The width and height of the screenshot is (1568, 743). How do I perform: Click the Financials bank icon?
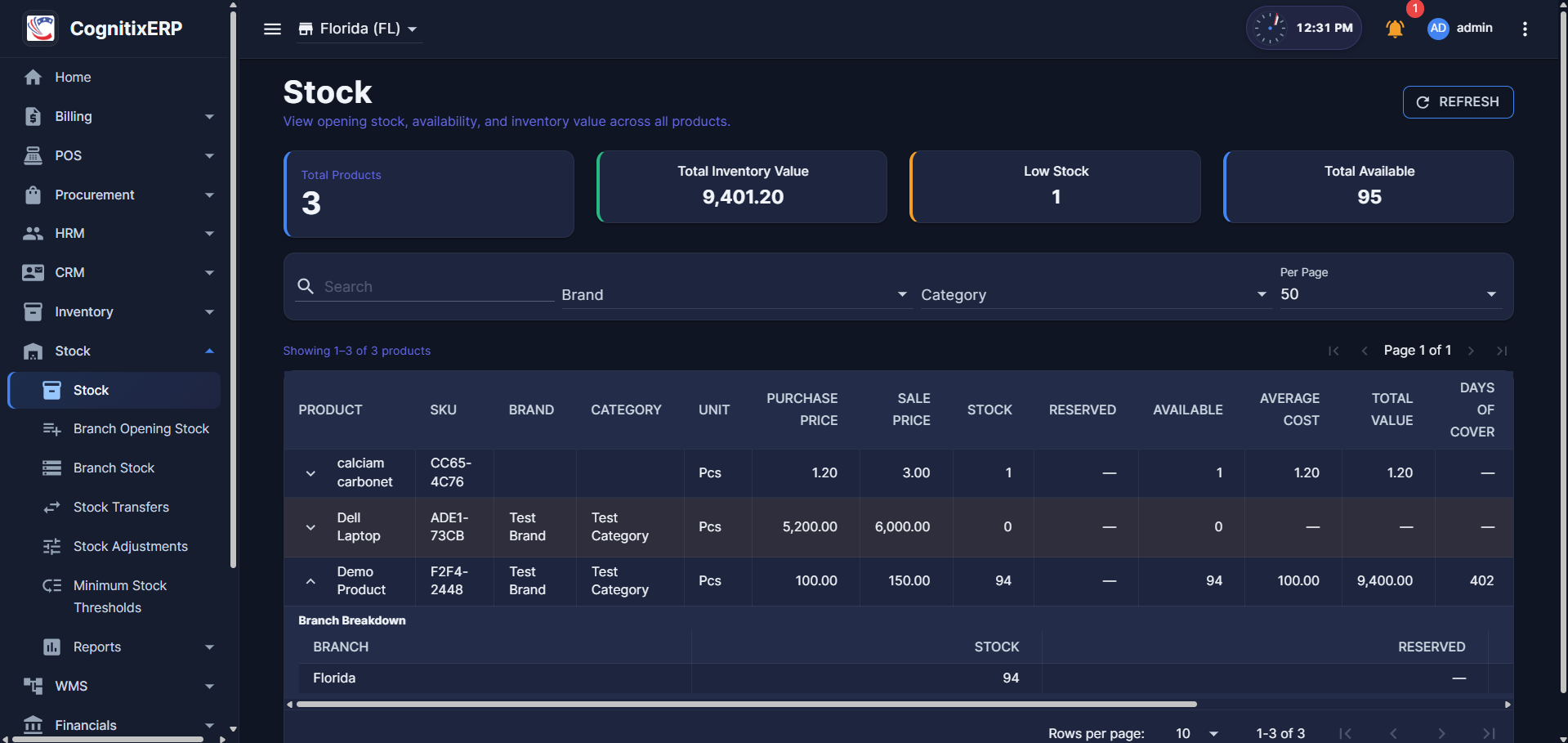[x=33, y=725]
